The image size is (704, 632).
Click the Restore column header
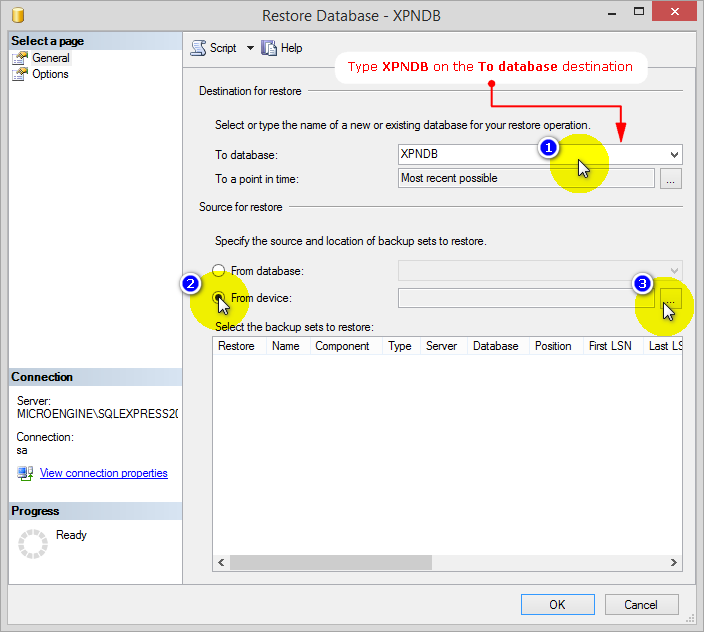point(236,346)
